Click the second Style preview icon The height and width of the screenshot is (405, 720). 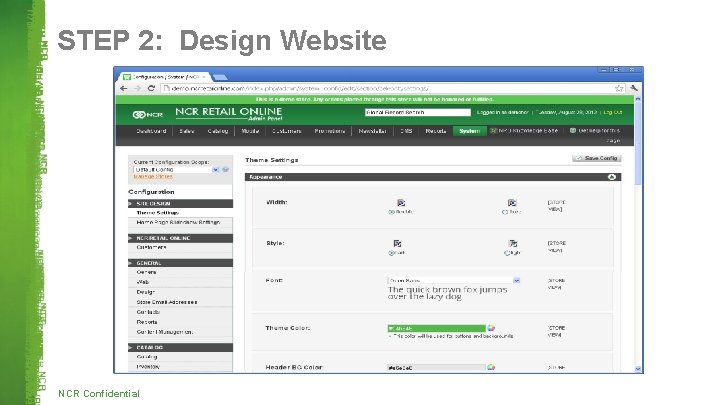point(513,243)
